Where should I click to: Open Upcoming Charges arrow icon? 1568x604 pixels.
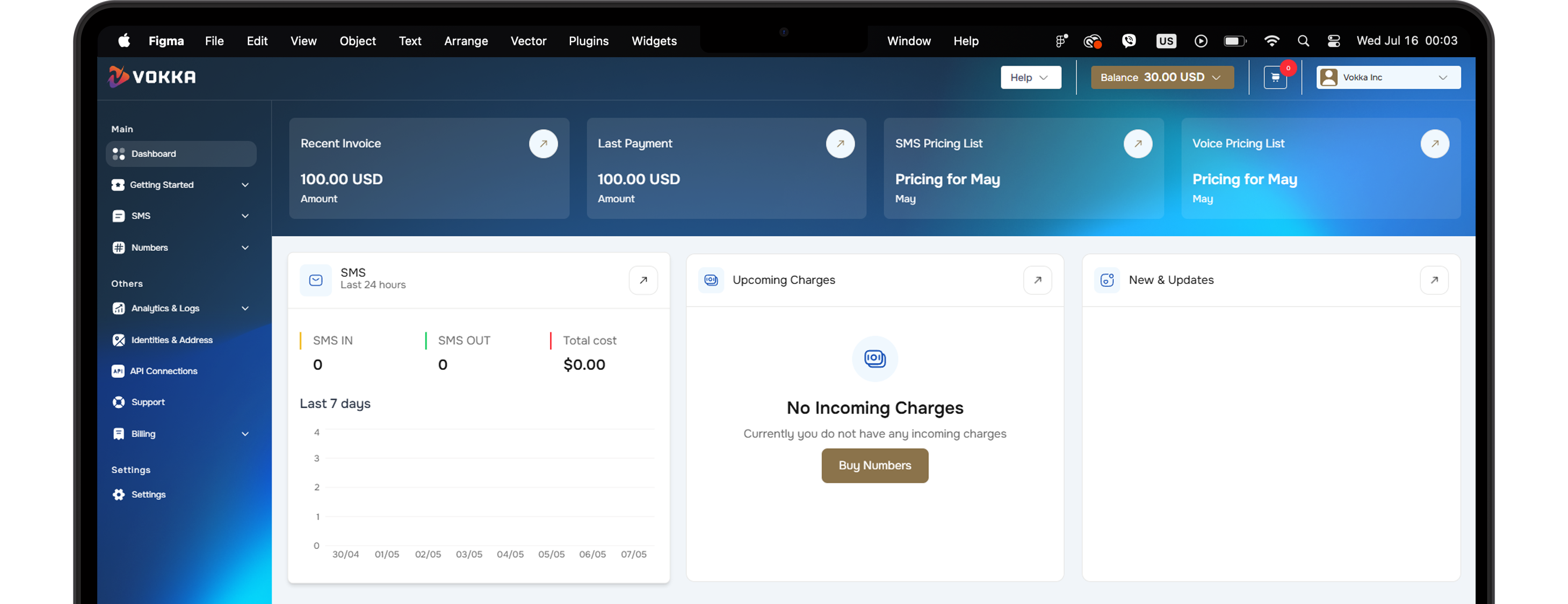1037,280
